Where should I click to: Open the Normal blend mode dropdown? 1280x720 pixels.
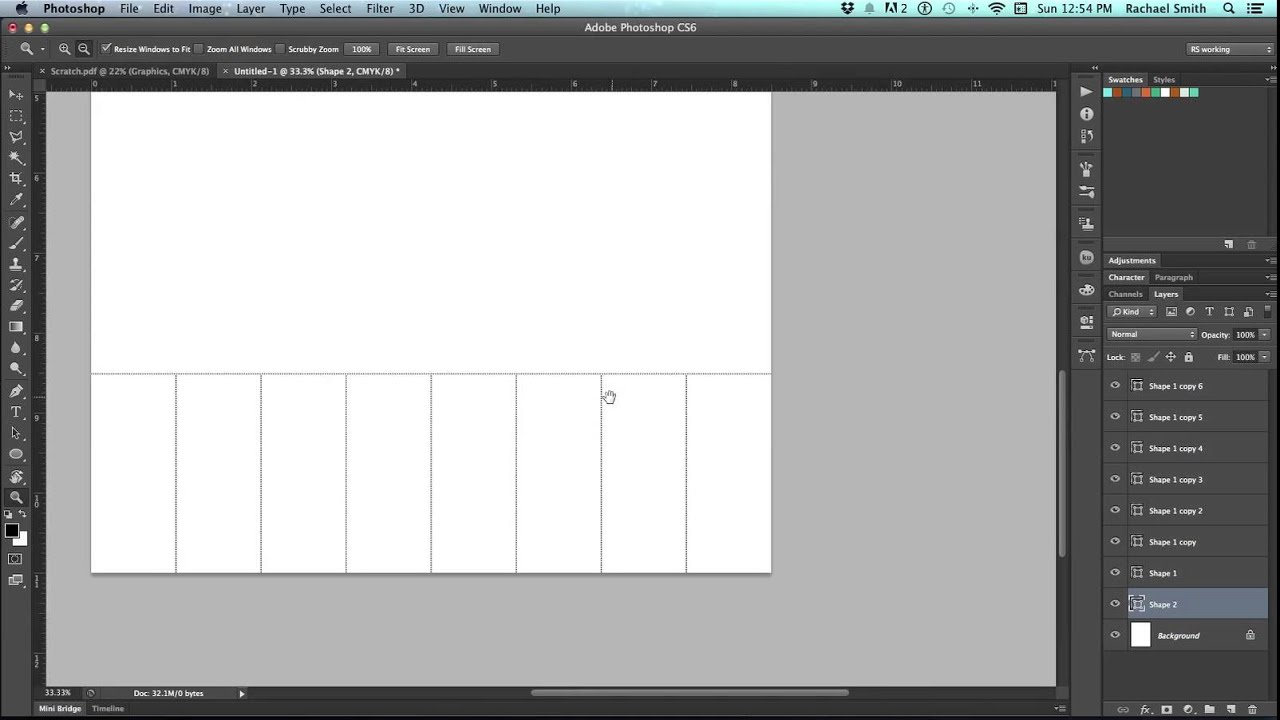click(x=1152, y=334)
